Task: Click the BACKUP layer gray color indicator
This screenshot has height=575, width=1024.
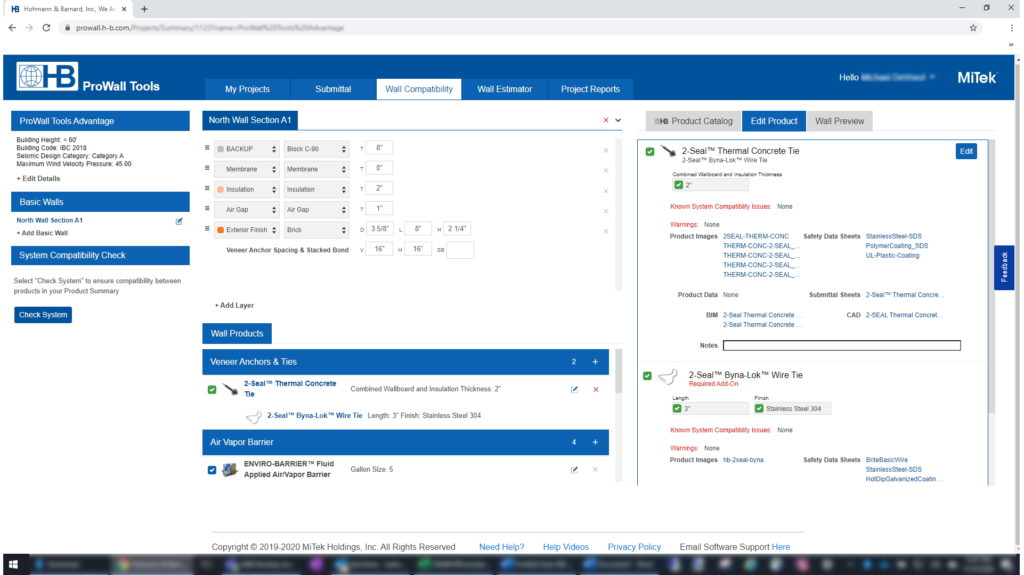Action: tap(221, 149)
